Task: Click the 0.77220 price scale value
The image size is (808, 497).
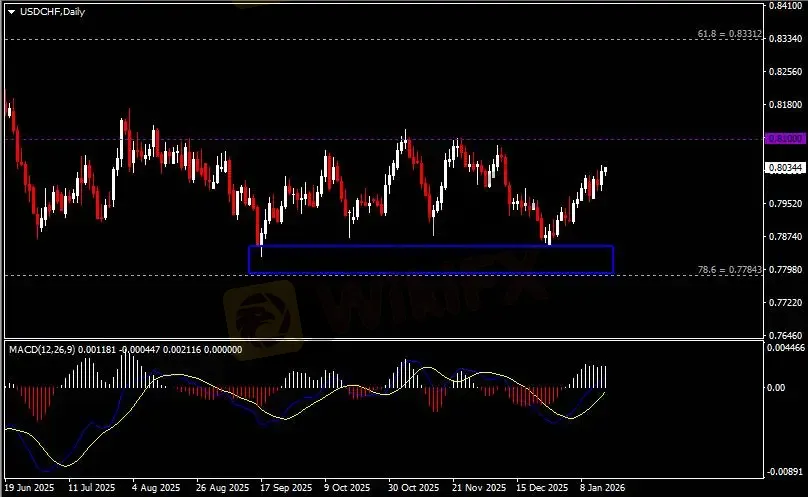Action: pyautogui.click(x=785, y=303)
